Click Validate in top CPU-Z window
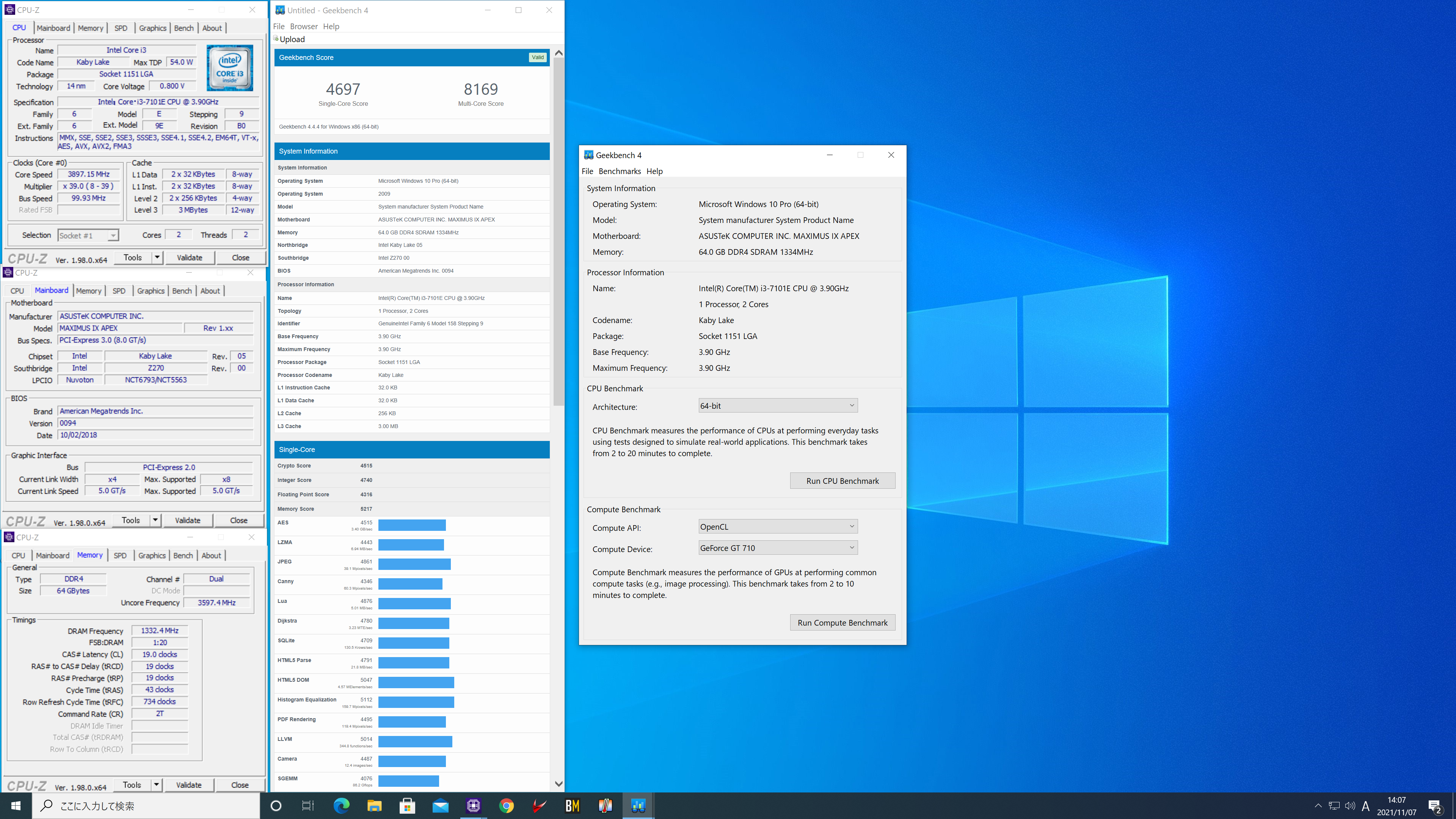This screenshot has height=819, width=1456. pos(189,258)
